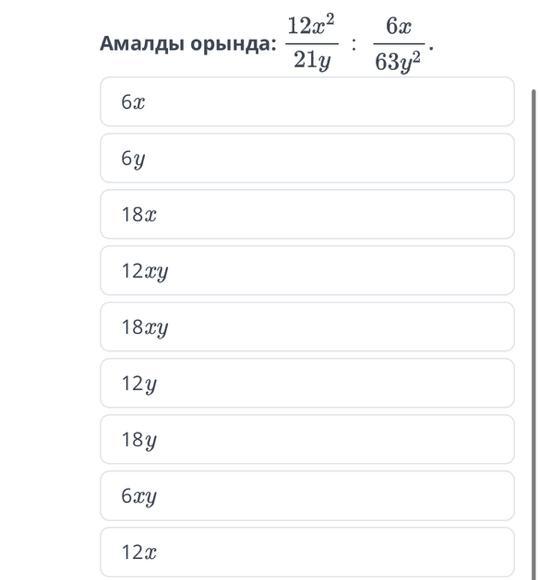Mark 18y as the answer
Screen dimensions: 540x580
[307, 439]
